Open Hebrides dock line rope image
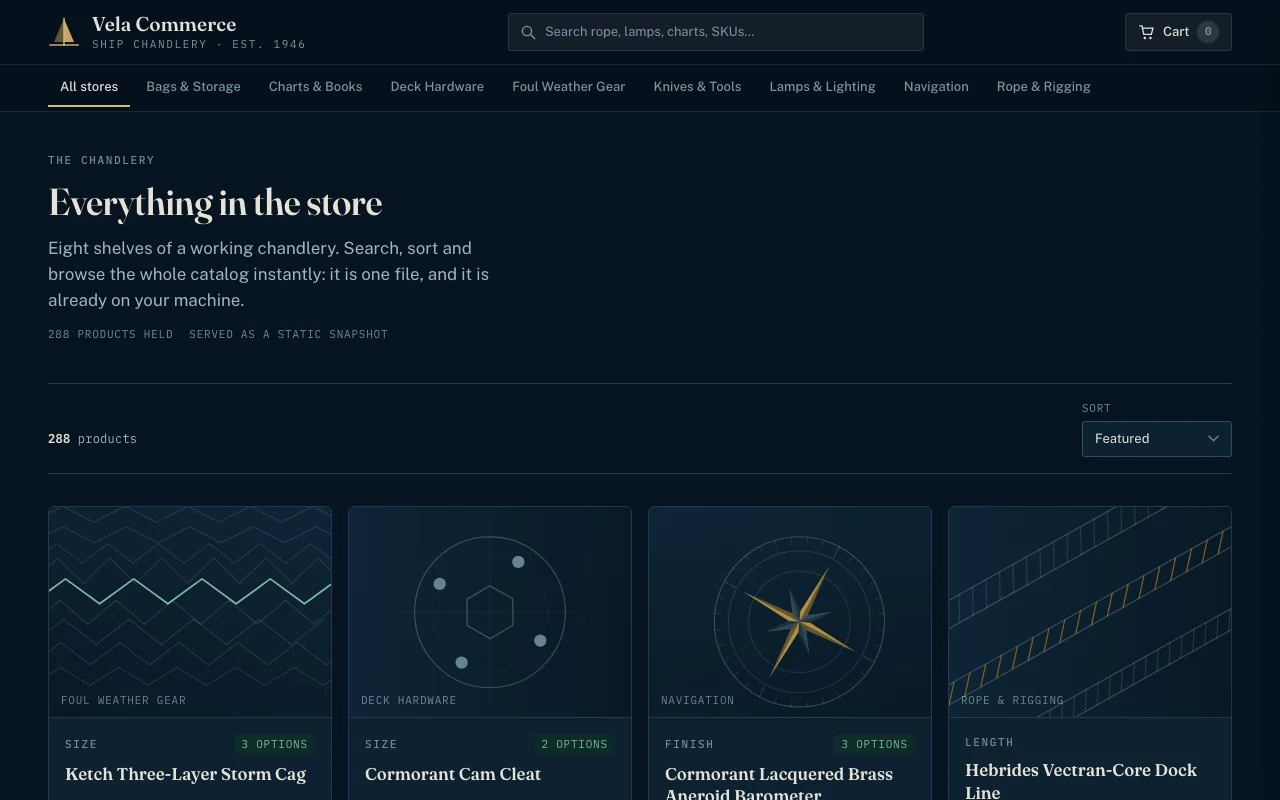 (1090, 612)
